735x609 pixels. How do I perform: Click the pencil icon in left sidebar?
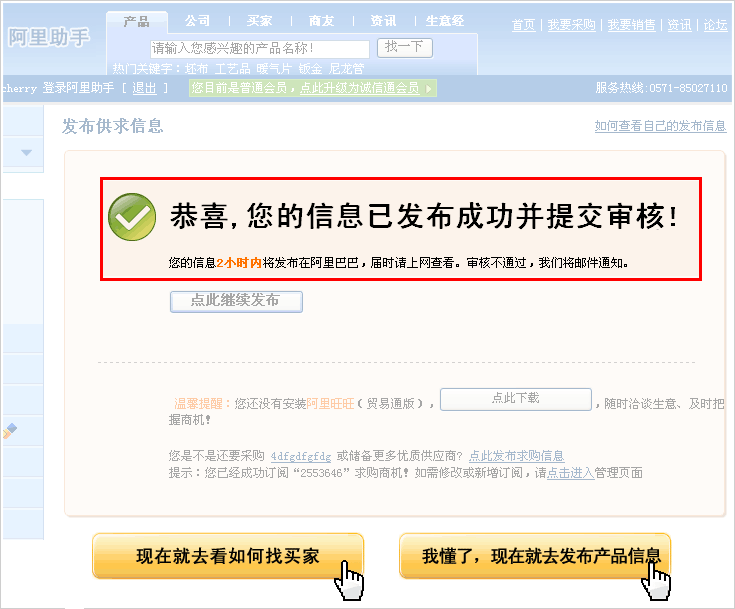9,430
